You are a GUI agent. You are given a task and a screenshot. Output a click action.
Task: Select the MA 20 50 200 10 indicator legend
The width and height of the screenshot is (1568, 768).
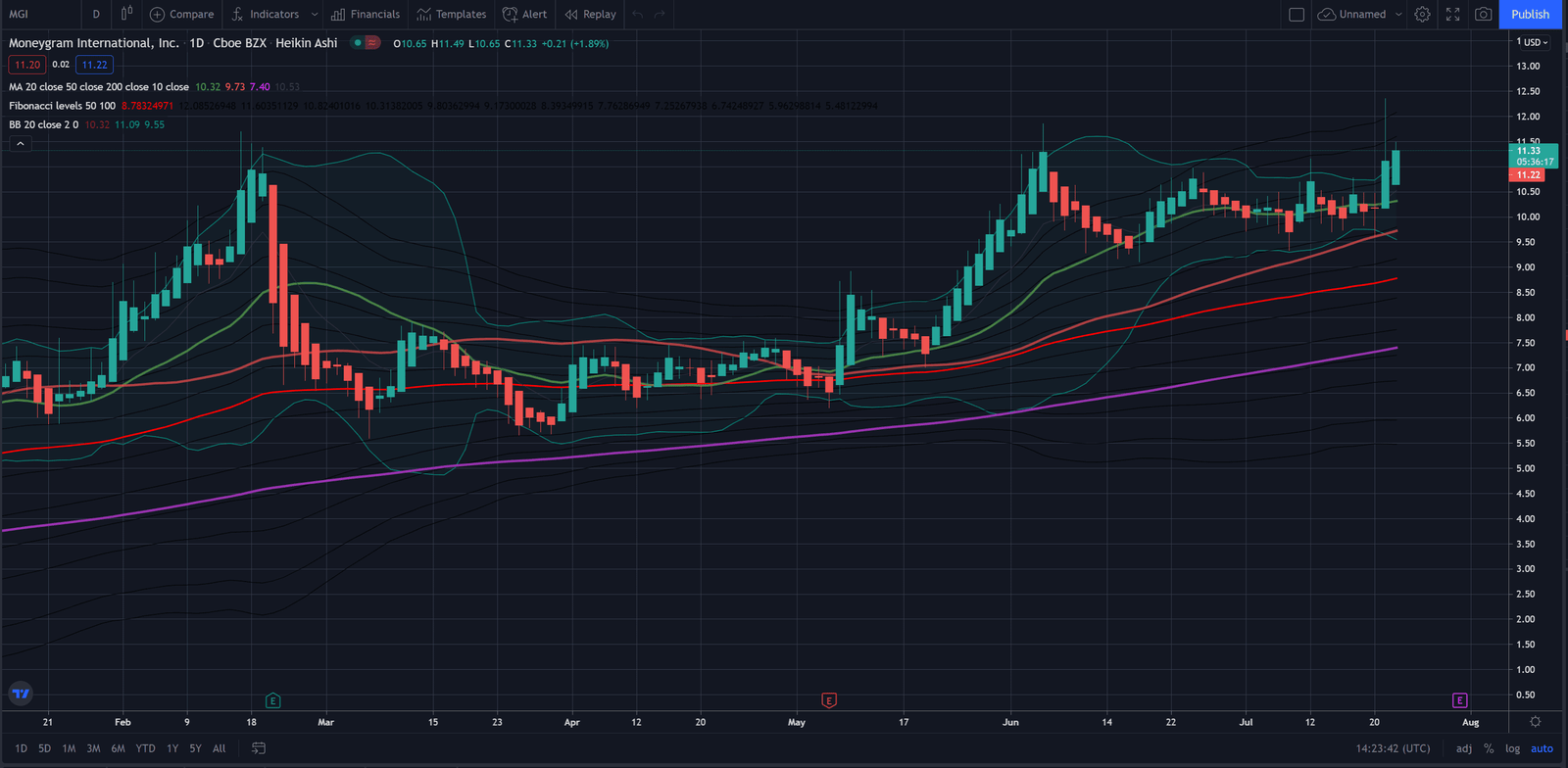[99, 87]
